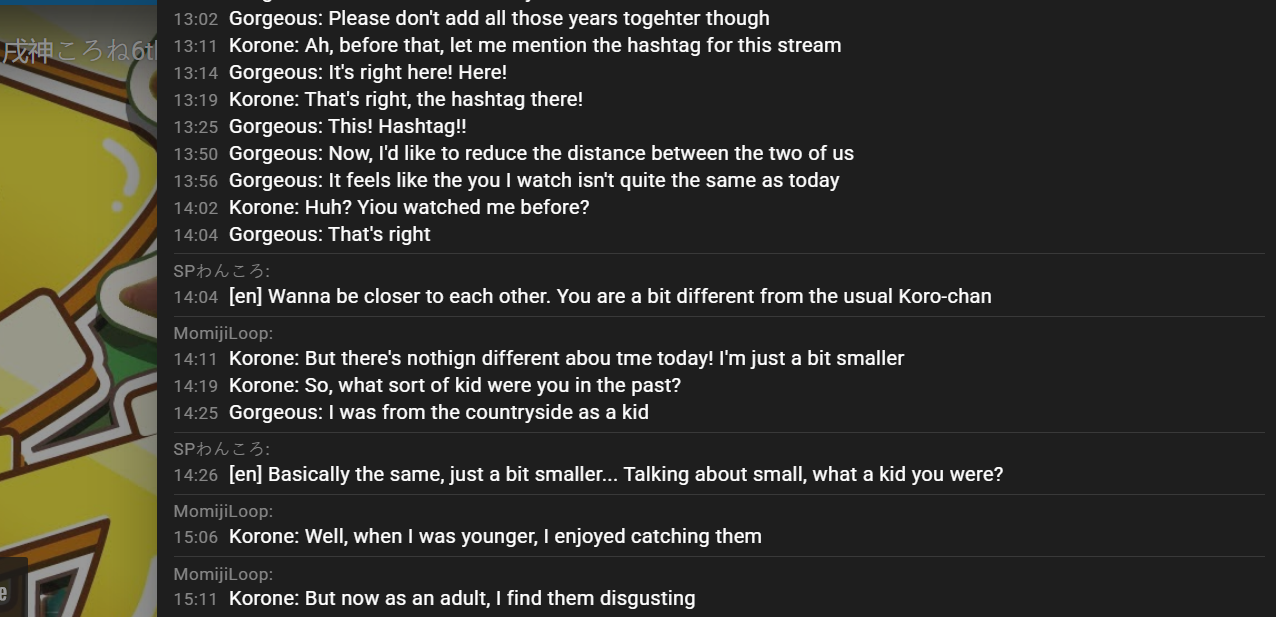Click the MomijiLoop name above 15:11

[x=223, y=574]
